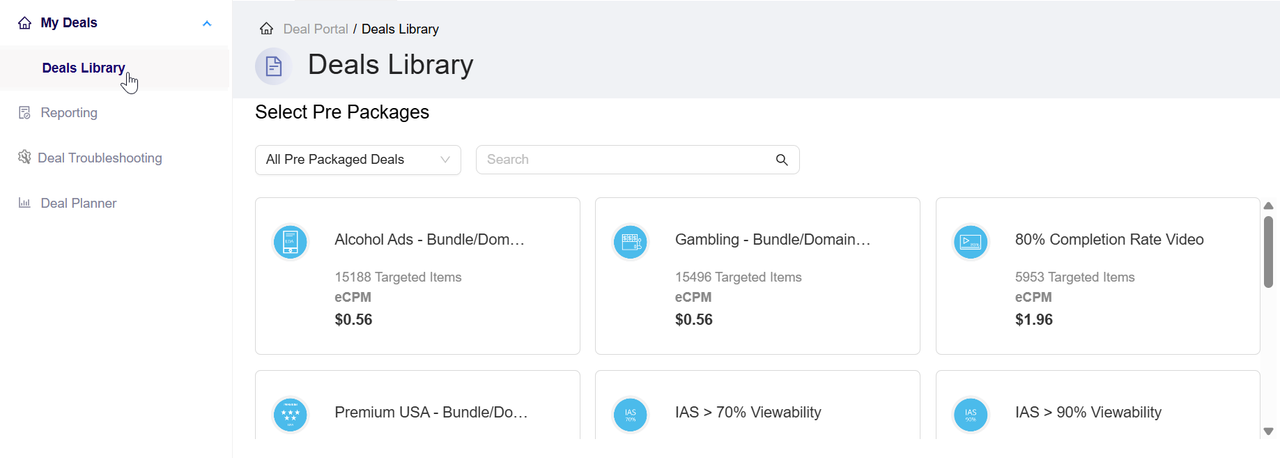Click the IAS > 90% Viewability icon
Image resolution: width=1280 pixels, height=458 pixels.
point(971,414)
